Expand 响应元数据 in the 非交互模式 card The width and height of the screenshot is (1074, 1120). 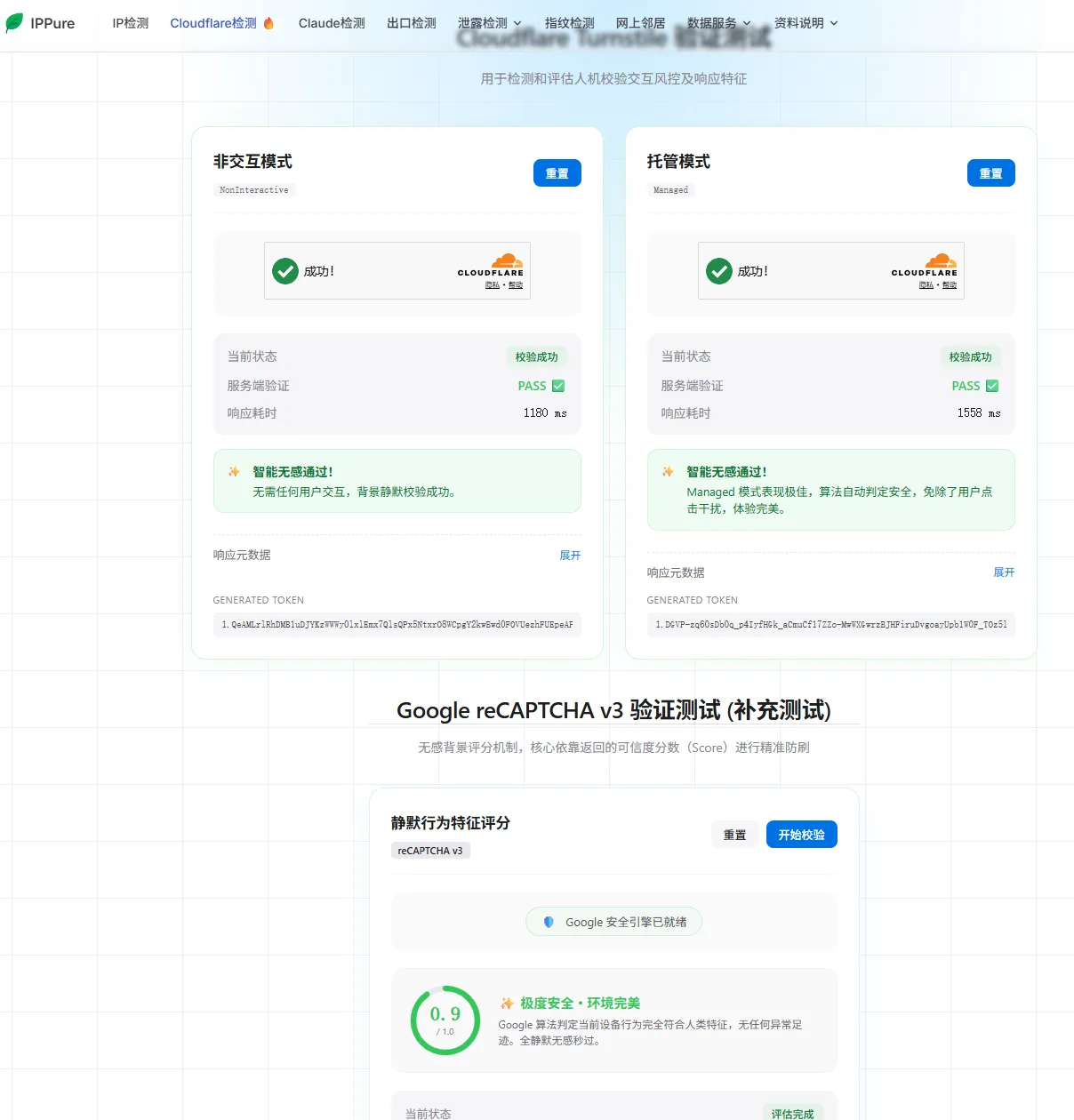click(570, 556)
